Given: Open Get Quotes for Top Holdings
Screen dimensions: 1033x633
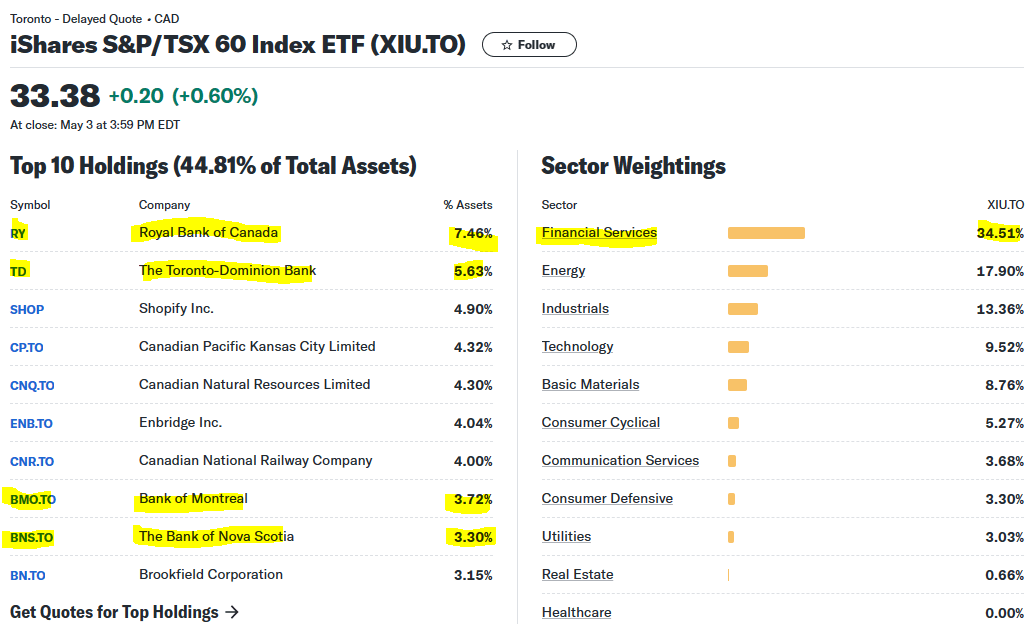Looking at the screenshot, I should pos(115,611).
